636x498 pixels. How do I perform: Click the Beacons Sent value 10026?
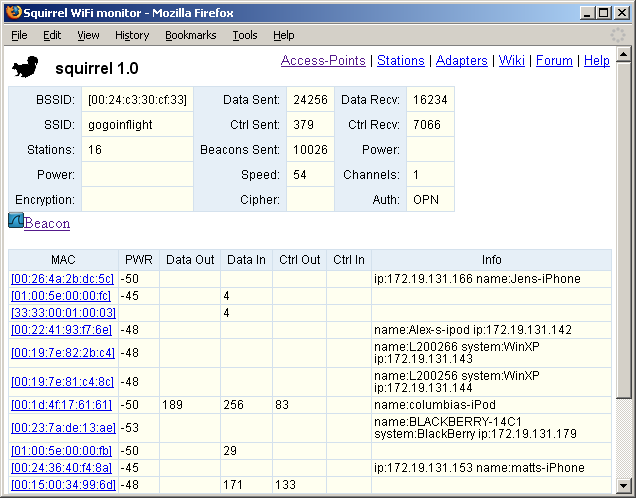(310, 150)
